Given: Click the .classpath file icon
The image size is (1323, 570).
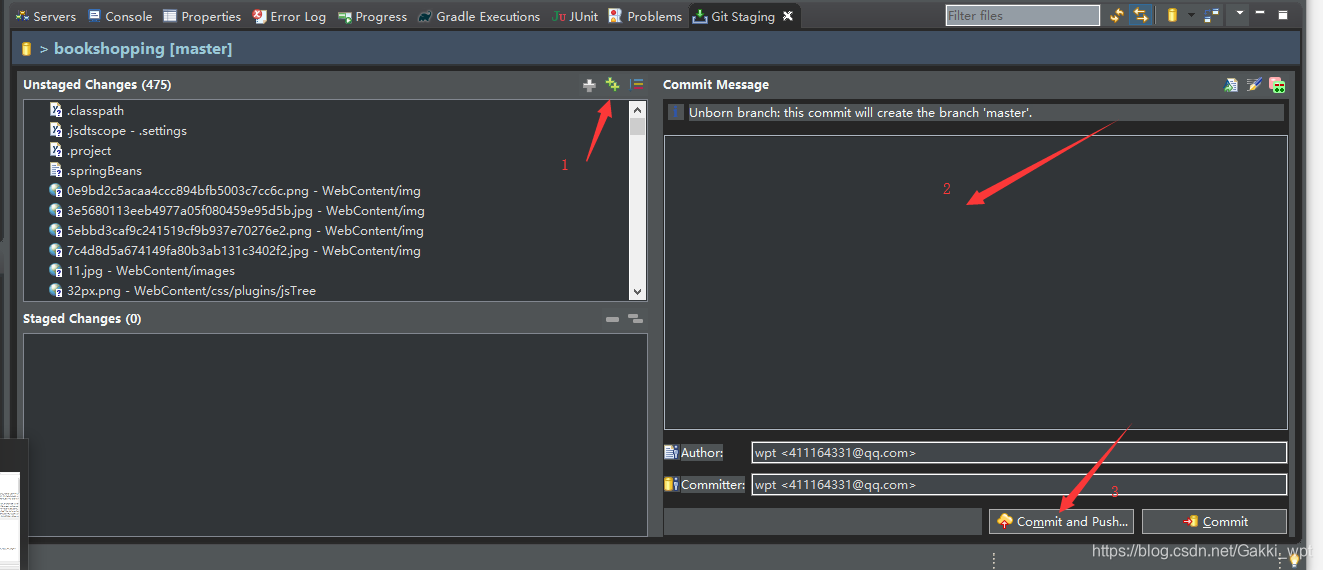Looking at the screenshot, I should point(56,110).
